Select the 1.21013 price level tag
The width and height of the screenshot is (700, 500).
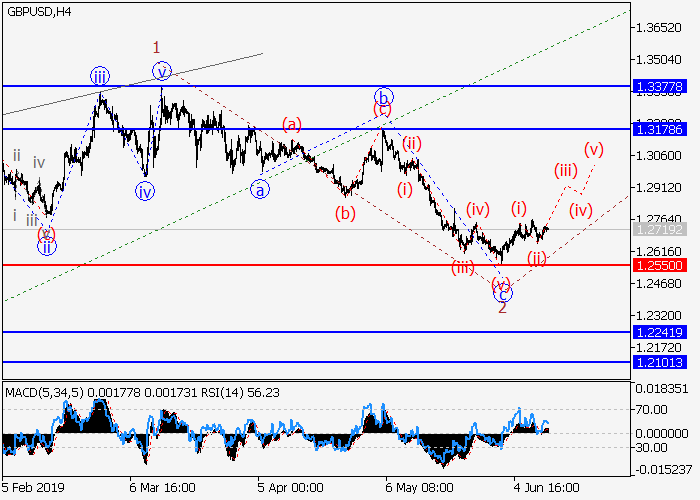pyautogui.click(x=658, y=363)
